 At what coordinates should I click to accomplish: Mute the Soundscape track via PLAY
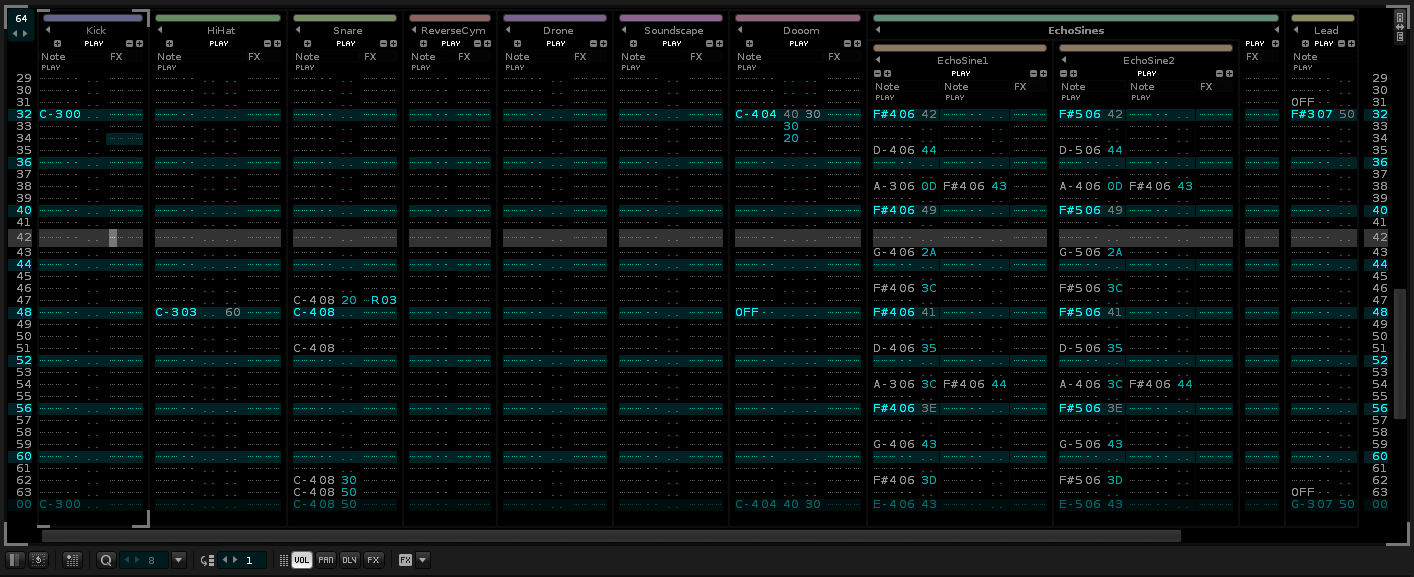pos(672,44)
